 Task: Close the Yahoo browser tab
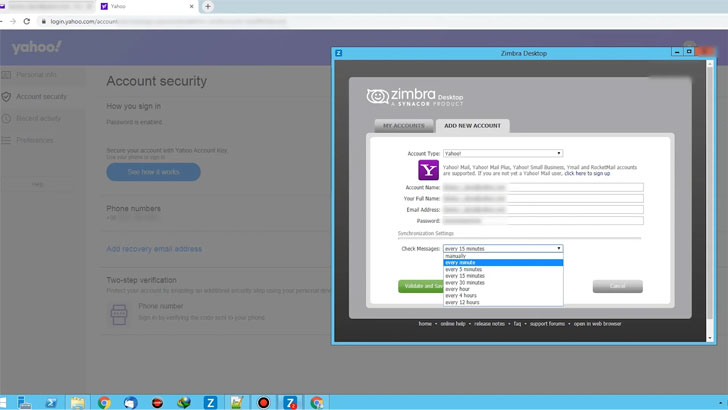[191, 7]
